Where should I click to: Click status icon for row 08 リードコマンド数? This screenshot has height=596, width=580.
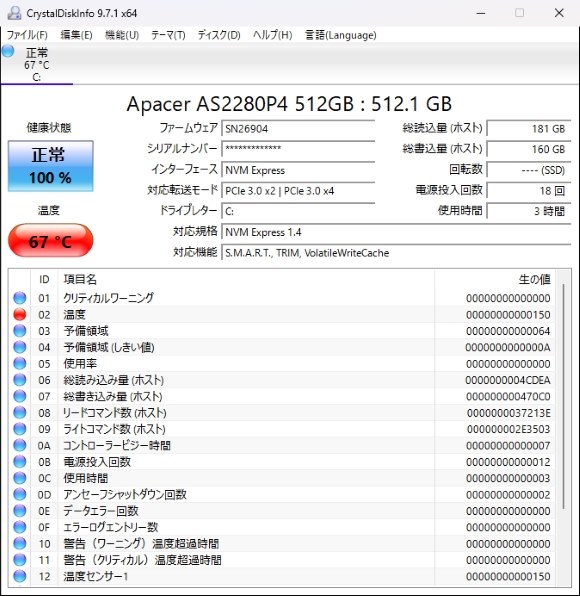[20, 412]
